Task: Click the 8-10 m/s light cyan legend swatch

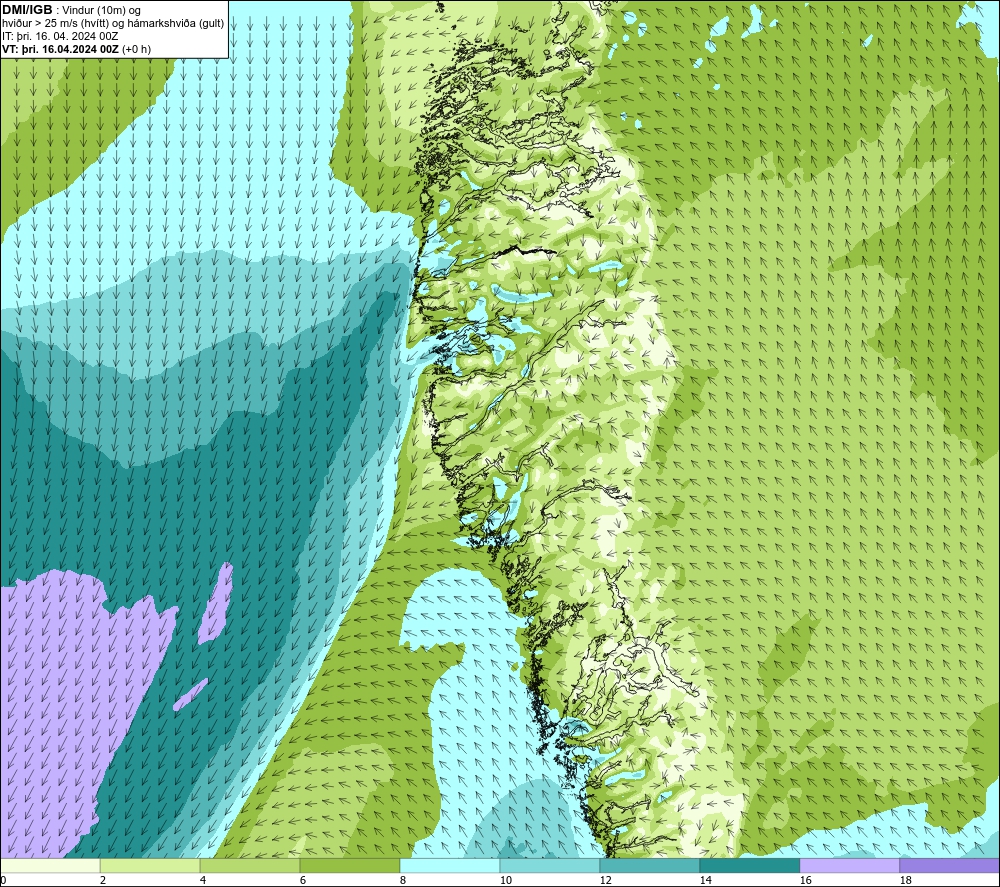Action: (x=450, y=865)
